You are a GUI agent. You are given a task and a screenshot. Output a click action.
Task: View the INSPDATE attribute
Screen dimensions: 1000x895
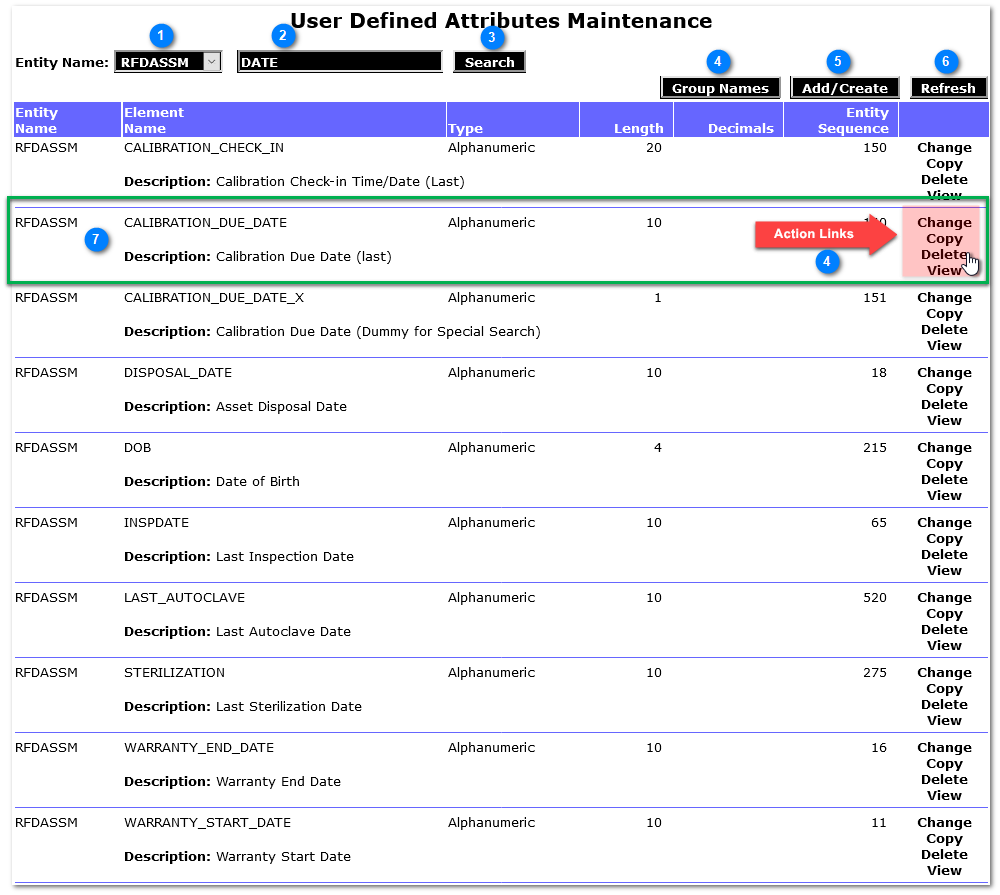click(944, 570)
